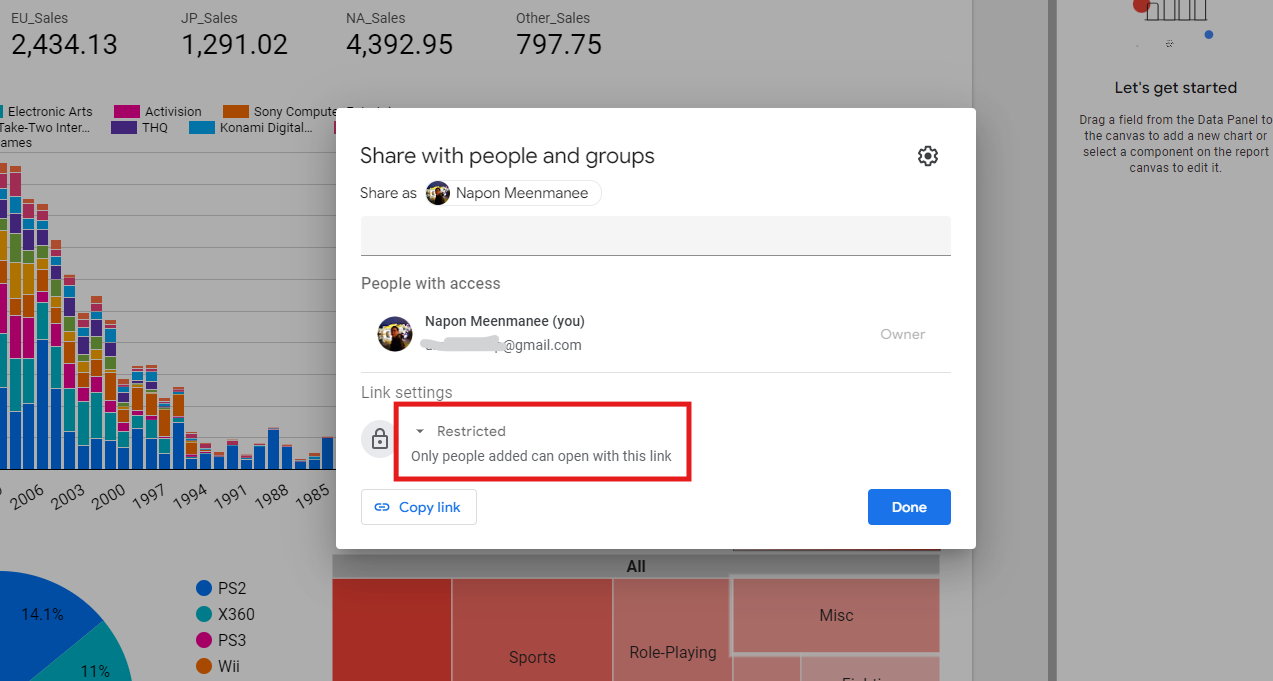This screenshot has height=681, width=1273.
Task: Click the chain icon on Copy link
Action: 382,507
